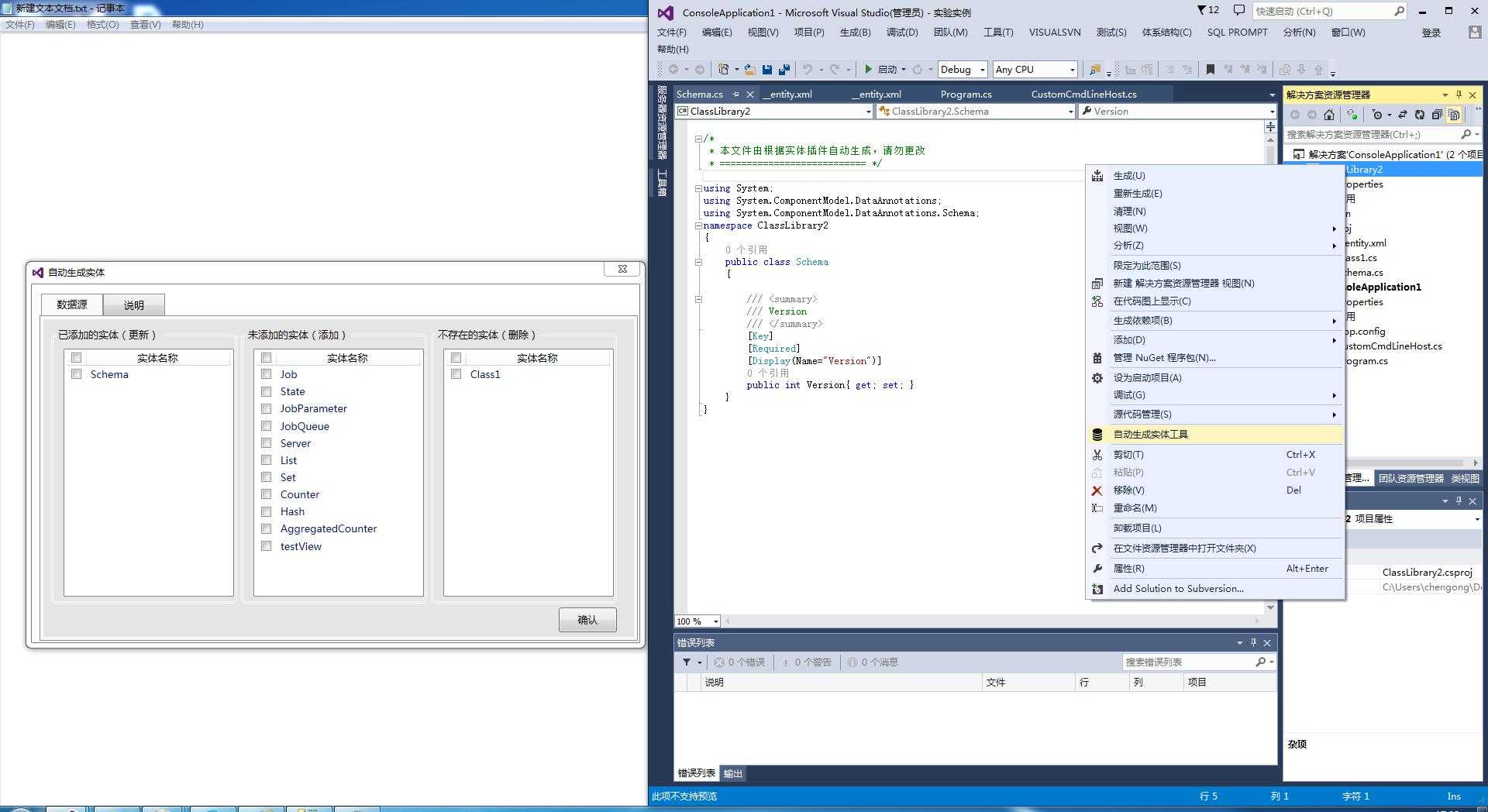The width and height of the screenshot is (1488, 812).
Task: Click the New Project icon in toolbar
Action: coord(724,70)
